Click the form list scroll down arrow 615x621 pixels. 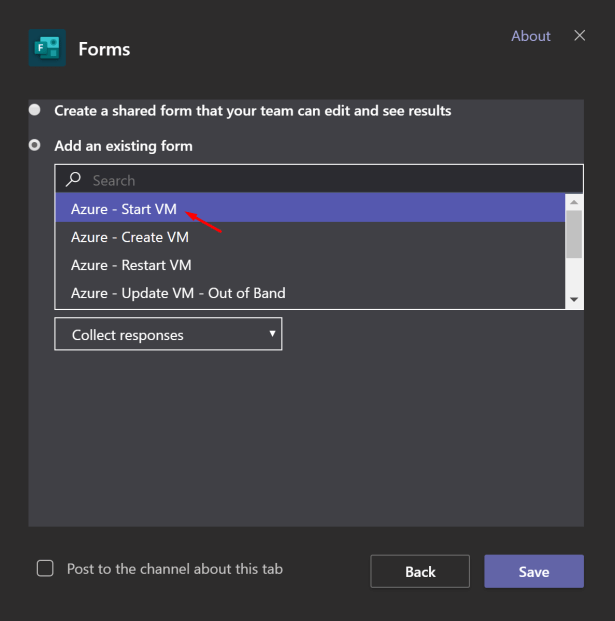(574, 299)
